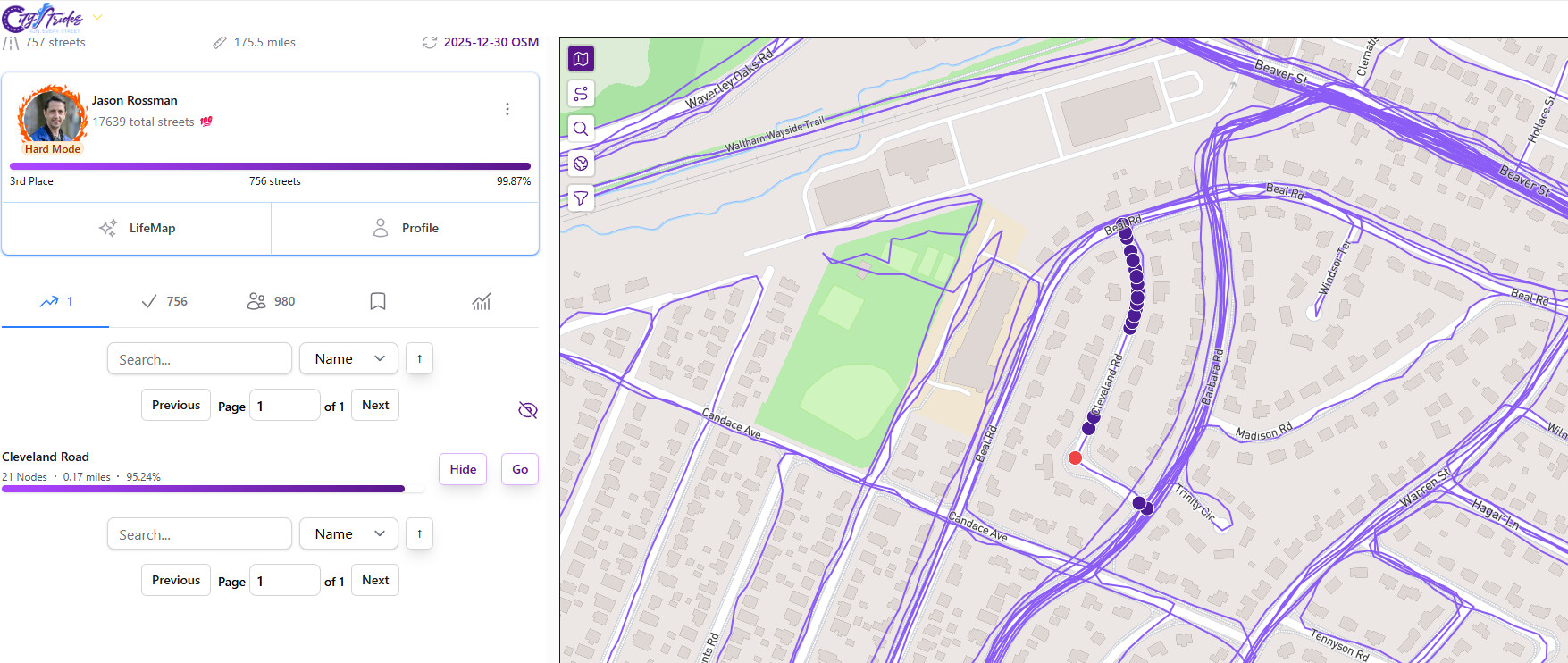
Task: Toggle sort direction arrow beside top Name dropdown
Action: tap(419, 359)
